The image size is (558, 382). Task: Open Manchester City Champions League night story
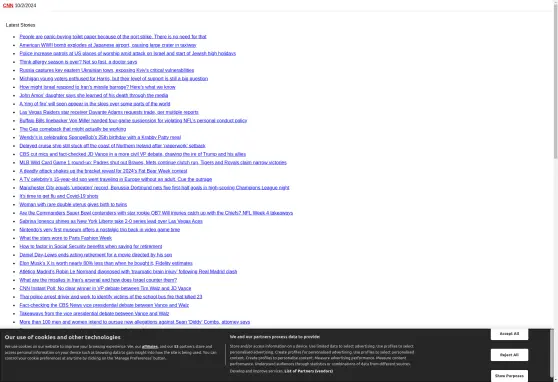(x=154, y=188)
